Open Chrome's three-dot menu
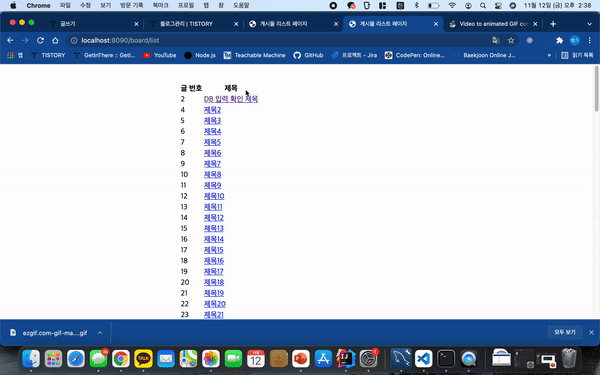The image size is (600, 375). (590, 40)
